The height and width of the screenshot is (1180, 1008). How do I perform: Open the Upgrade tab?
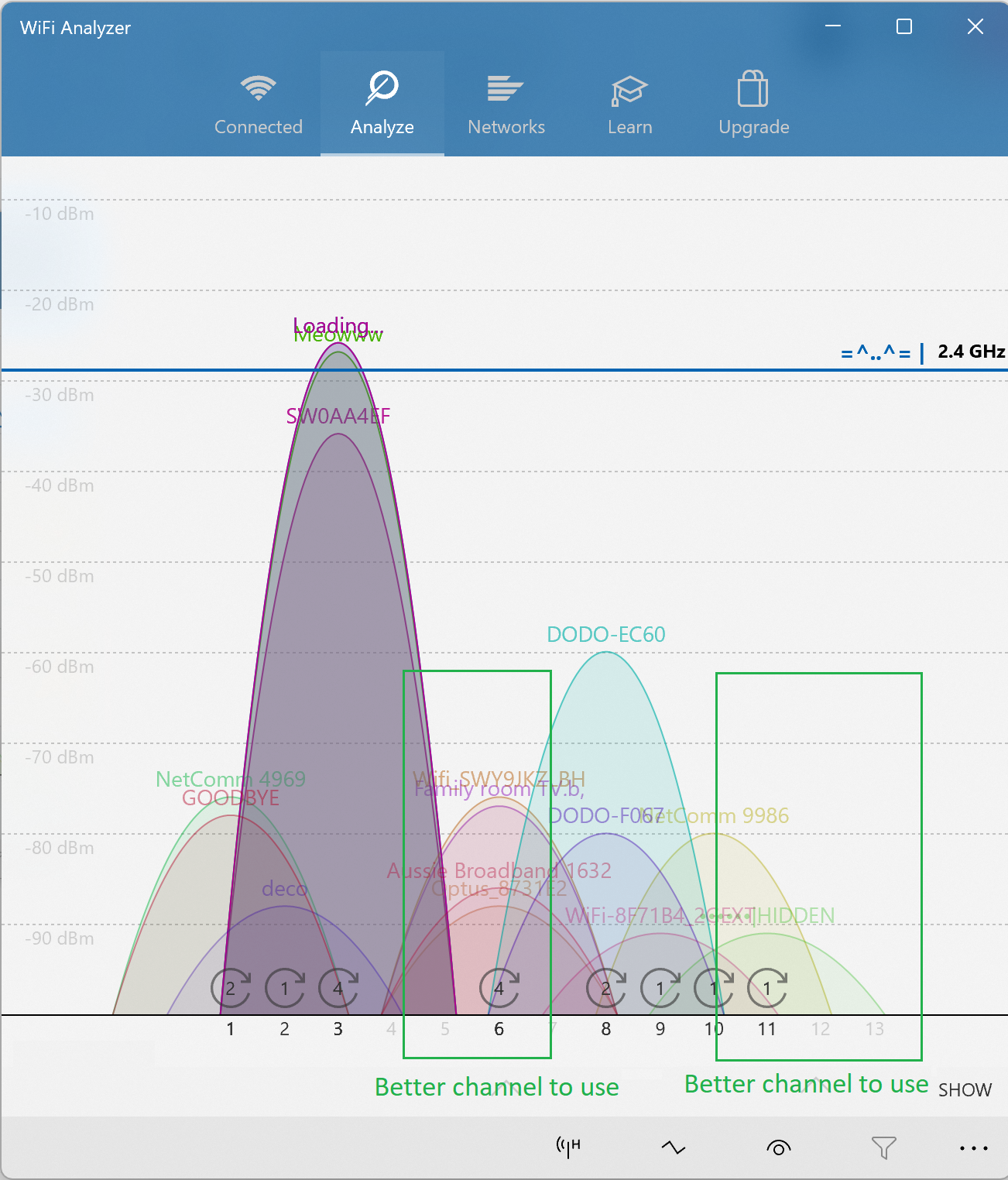click(x=754, y=105)
